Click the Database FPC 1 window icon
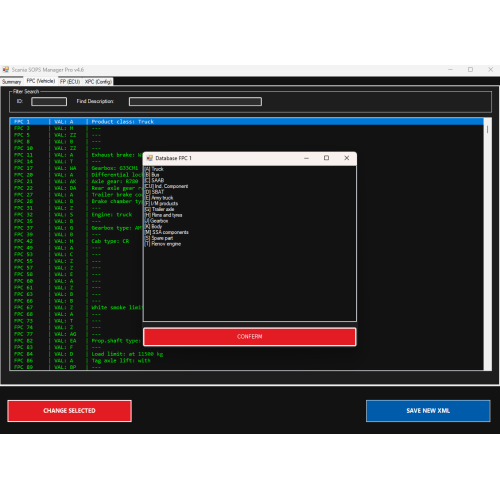The height and width of the screenshot is (500, 500). pos(150,158)
